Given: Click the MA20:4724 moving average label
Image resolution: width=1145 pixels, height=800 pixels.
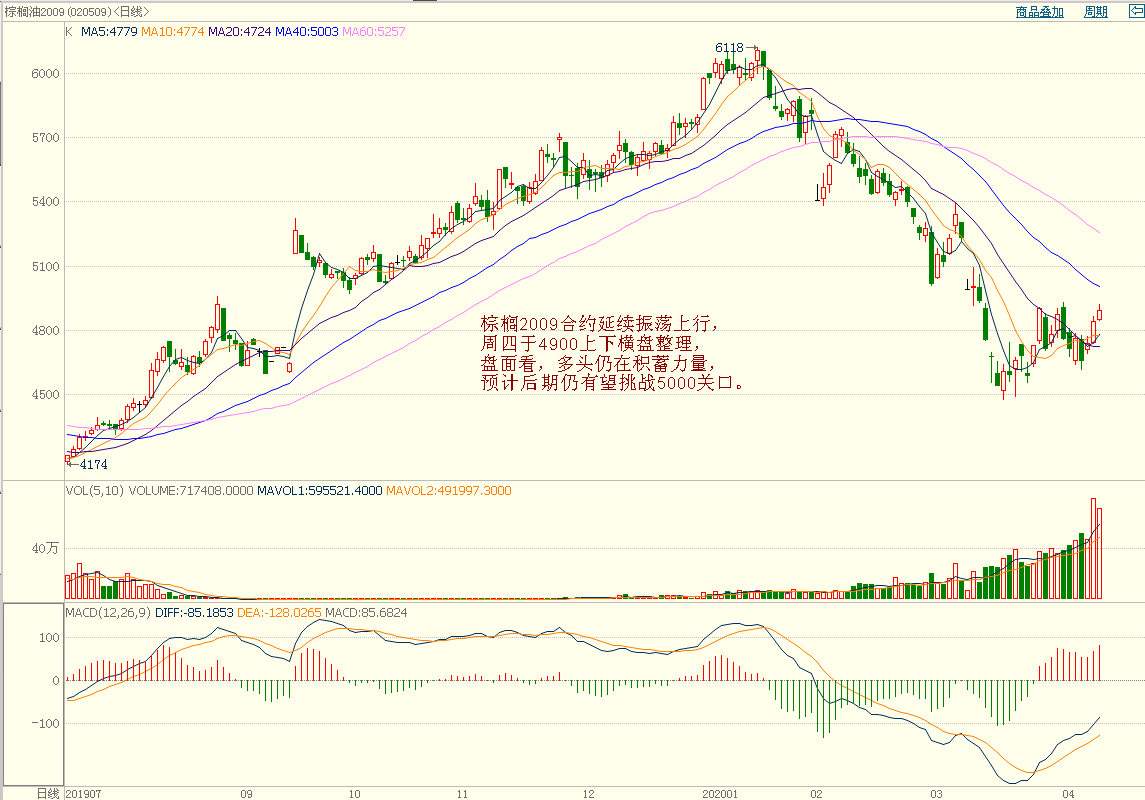Looking at the screenshot, I should pos(240,32).
